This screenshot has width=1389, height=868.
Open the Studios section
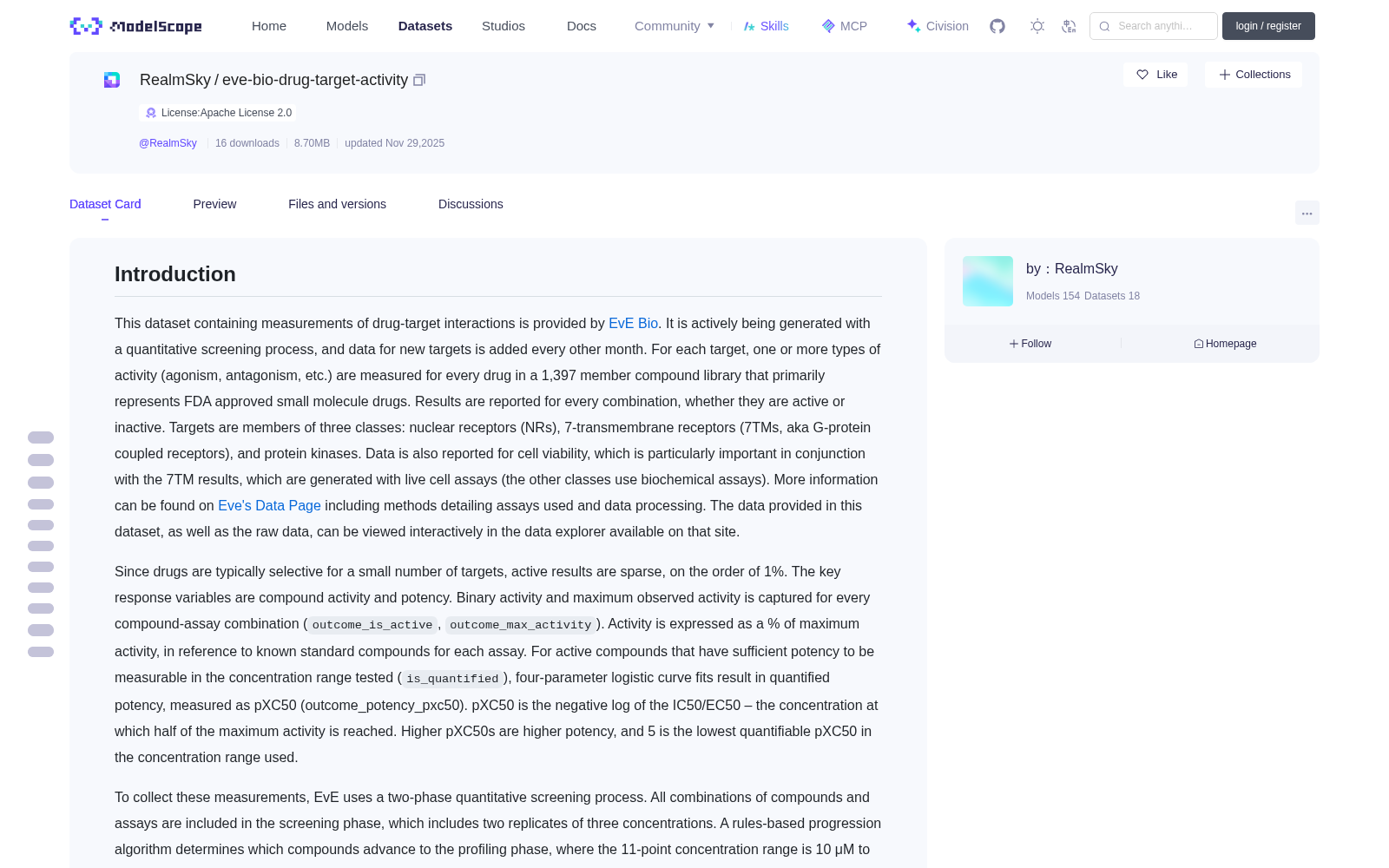click(504, 26)
